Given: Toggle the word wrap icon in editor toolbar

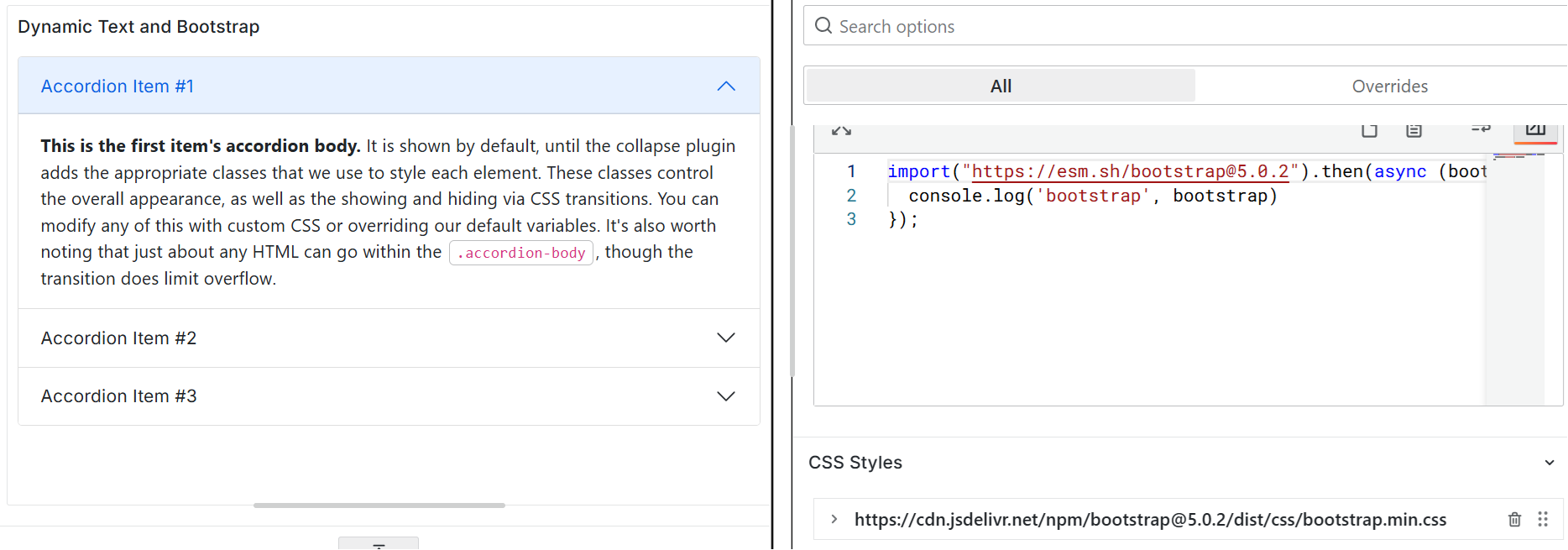Looking at the screenshot, I should [x=1481, y=129].
